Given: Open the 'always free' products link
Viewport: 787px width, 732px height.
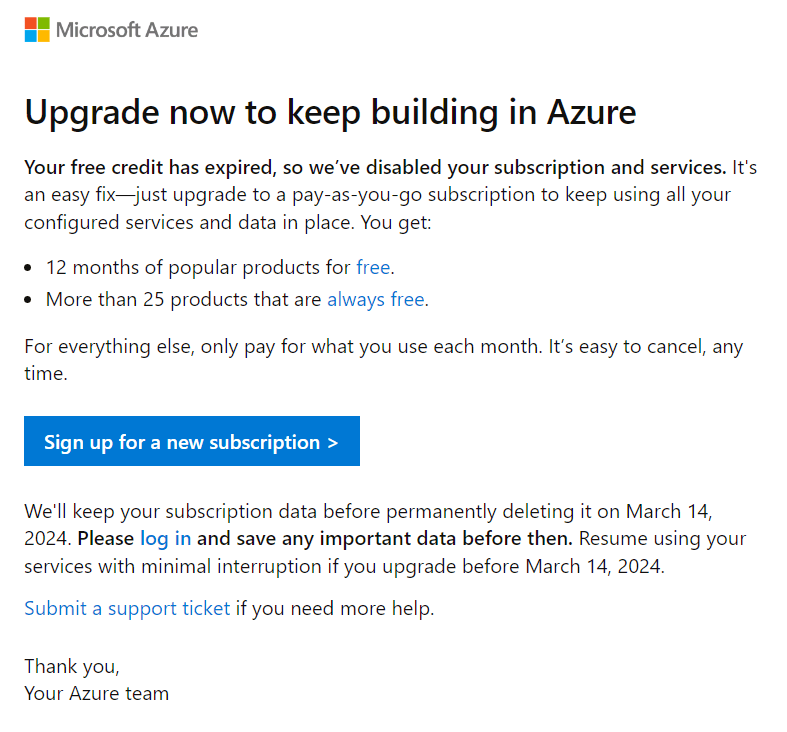Looking at the screenshot, I should tap(375, 299).
